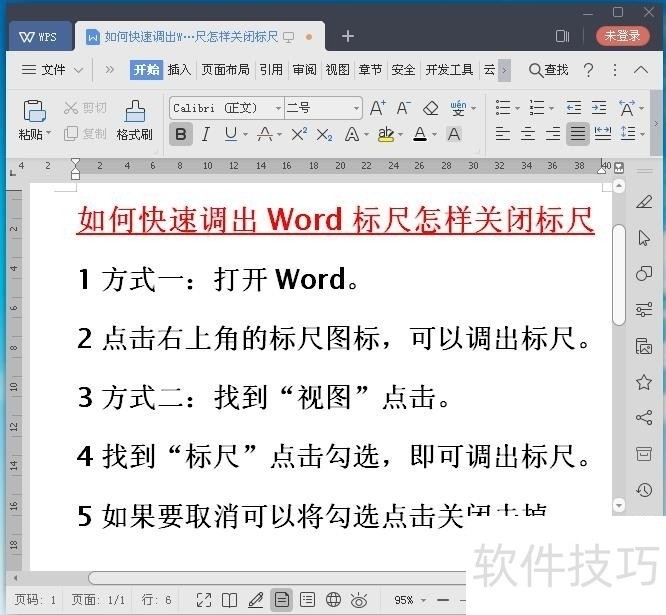666x615 pixels.
Task: Open the 引用 ribbon tab
Action: click(x=271, y=70)
